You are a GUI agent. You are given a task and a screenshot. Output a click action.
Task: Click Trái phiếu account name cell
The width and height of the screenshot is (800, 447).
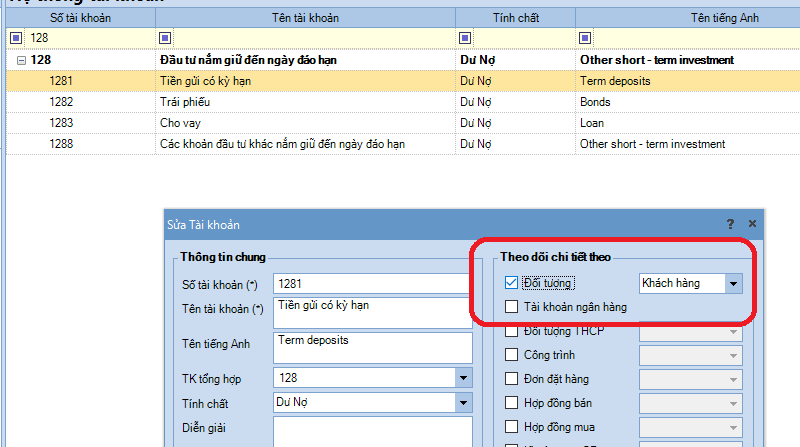(305, 102)
